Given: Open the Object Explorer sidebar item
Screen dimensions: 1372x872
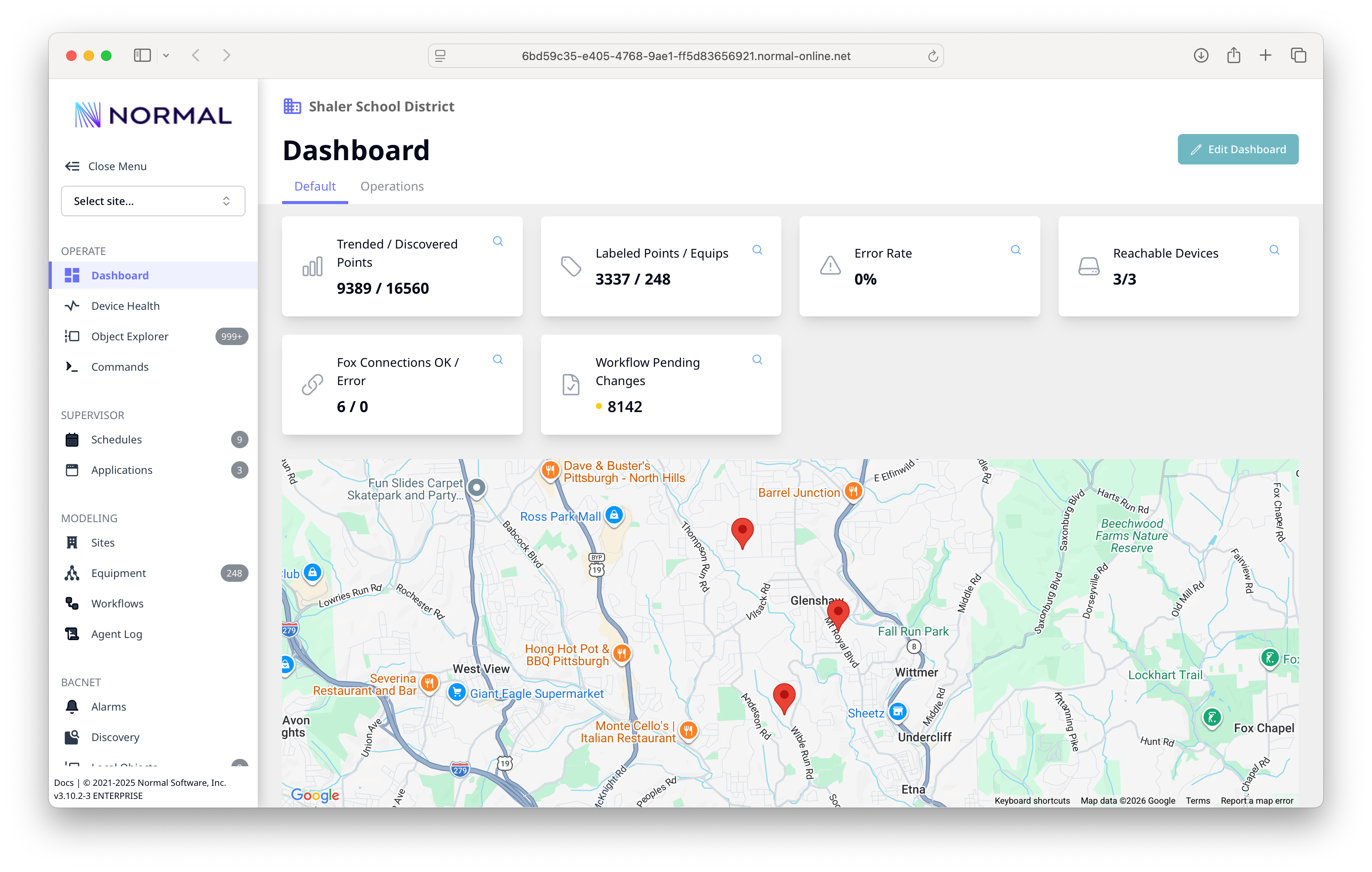Looking at the screenshot, I should (130, 337).
